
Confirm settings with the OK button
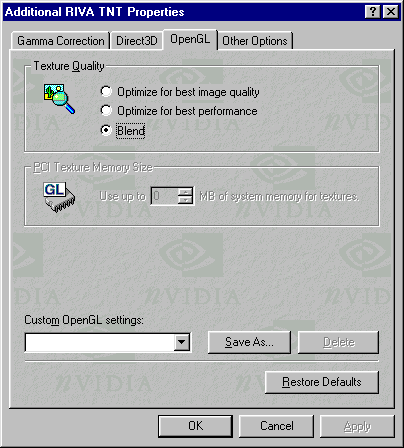[x=195, y=426]
